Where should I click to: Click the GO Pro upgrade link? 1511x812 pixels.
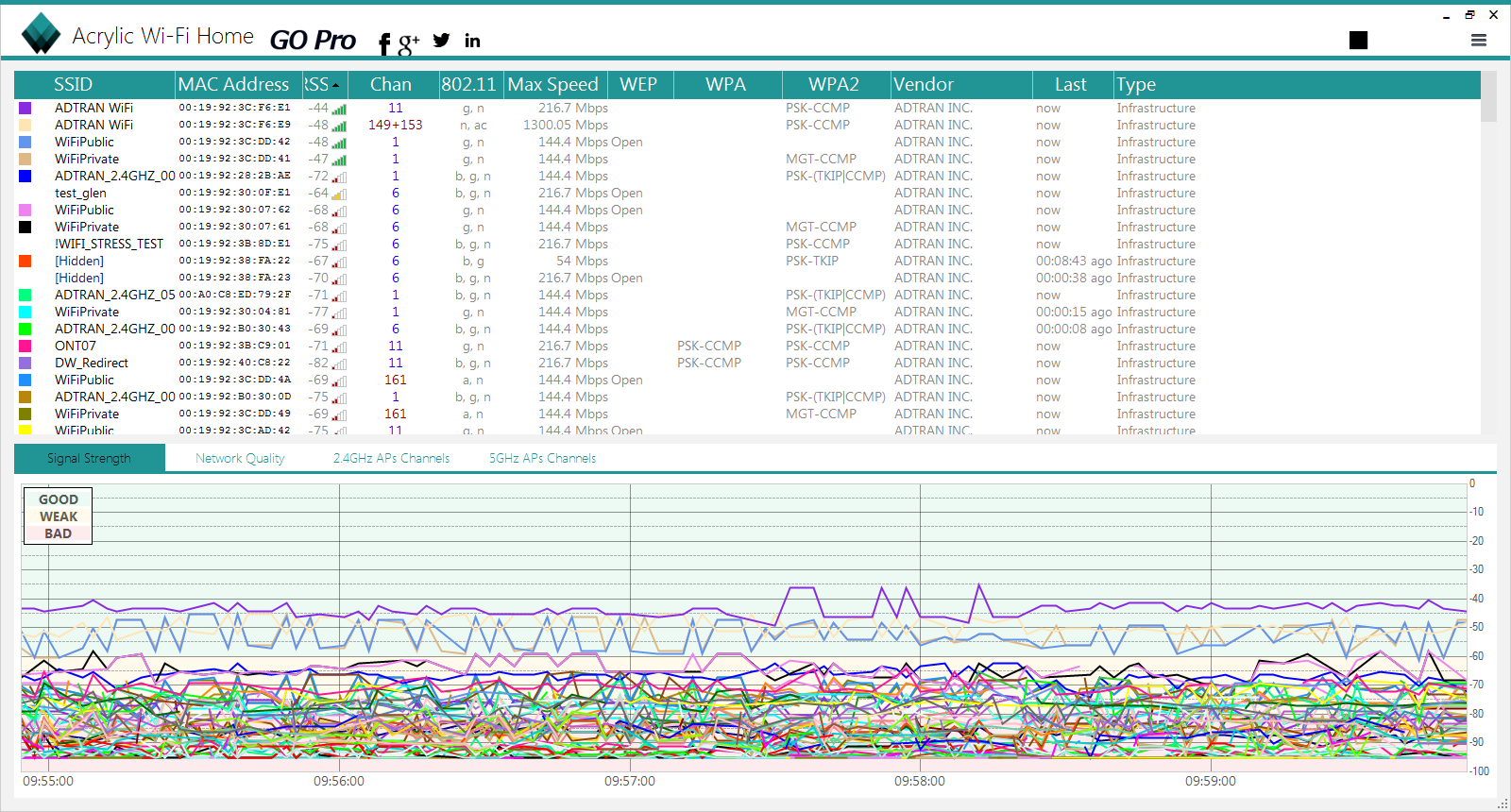click(313, 40)
